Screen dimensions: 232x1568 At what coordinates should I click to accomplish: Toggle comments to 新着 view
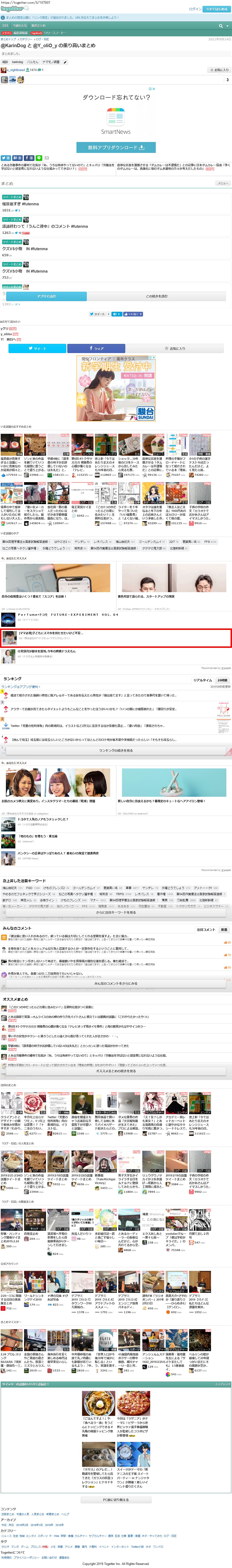(224, 929)
